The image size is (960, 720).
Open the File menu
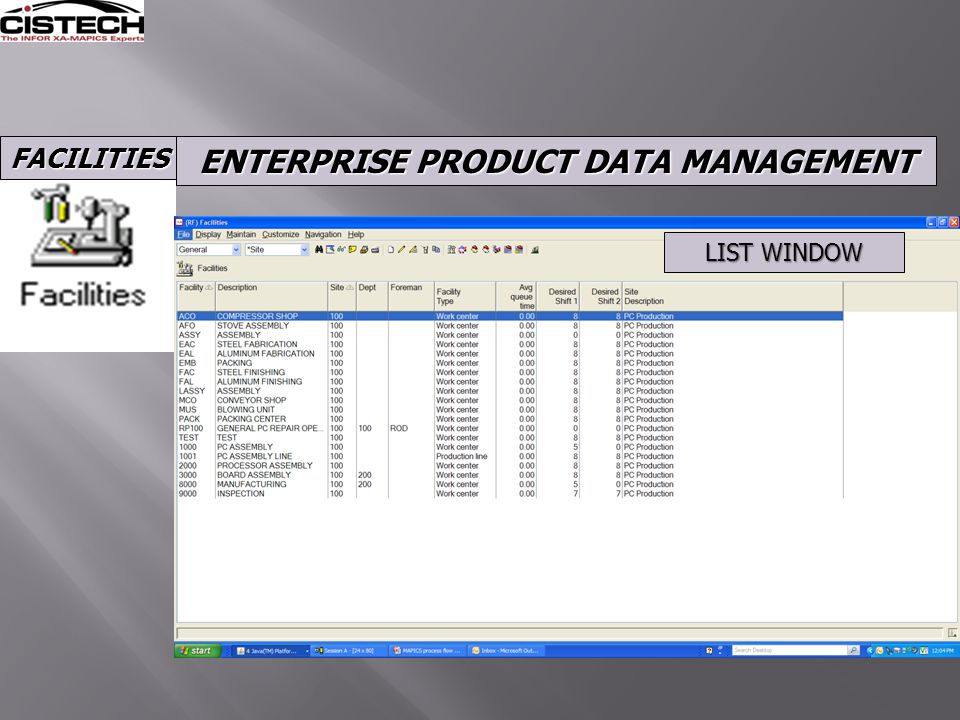tap(184, 234)
